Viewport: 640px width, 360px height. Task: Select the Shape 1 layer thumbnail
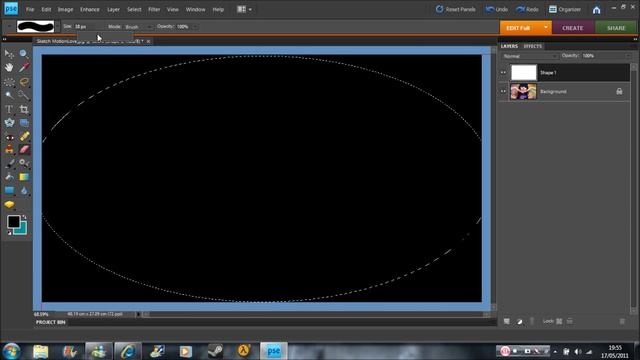tap(524, 73)
